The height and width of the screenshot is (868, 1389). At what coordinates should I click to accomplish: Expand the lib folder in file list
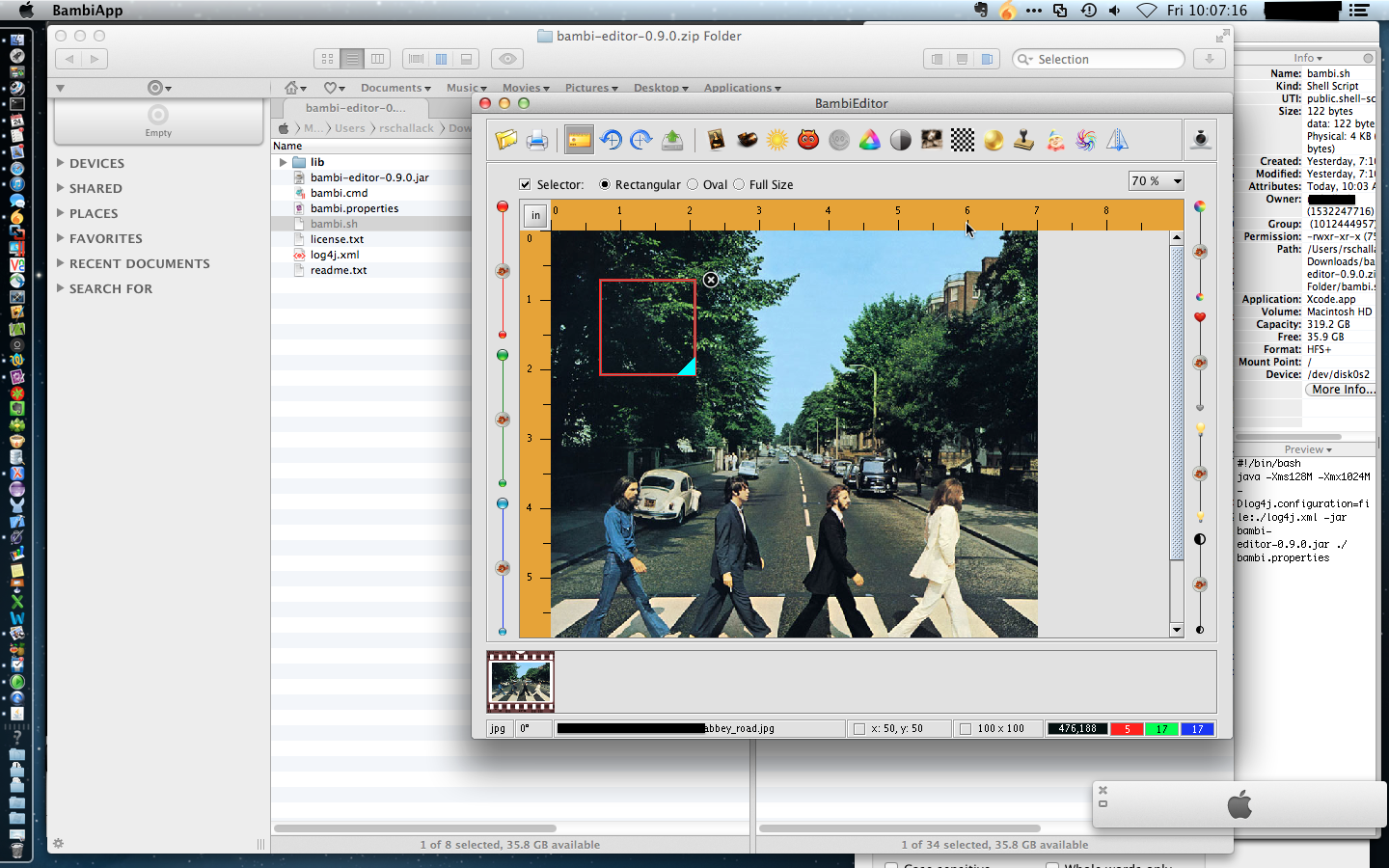[x=284, y=162]
